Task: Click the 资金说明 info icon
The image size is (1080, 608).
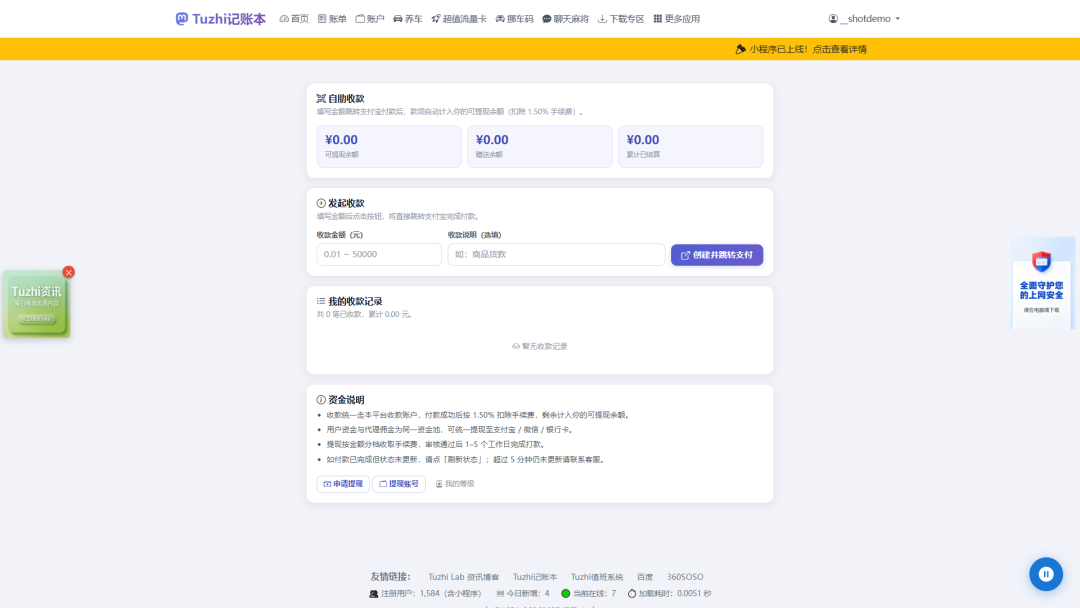Action: pos(321,399)
